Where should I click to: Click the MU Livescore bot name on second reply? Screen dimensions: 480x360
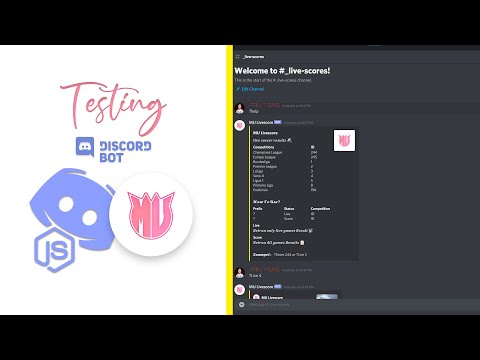pos(261,287)
